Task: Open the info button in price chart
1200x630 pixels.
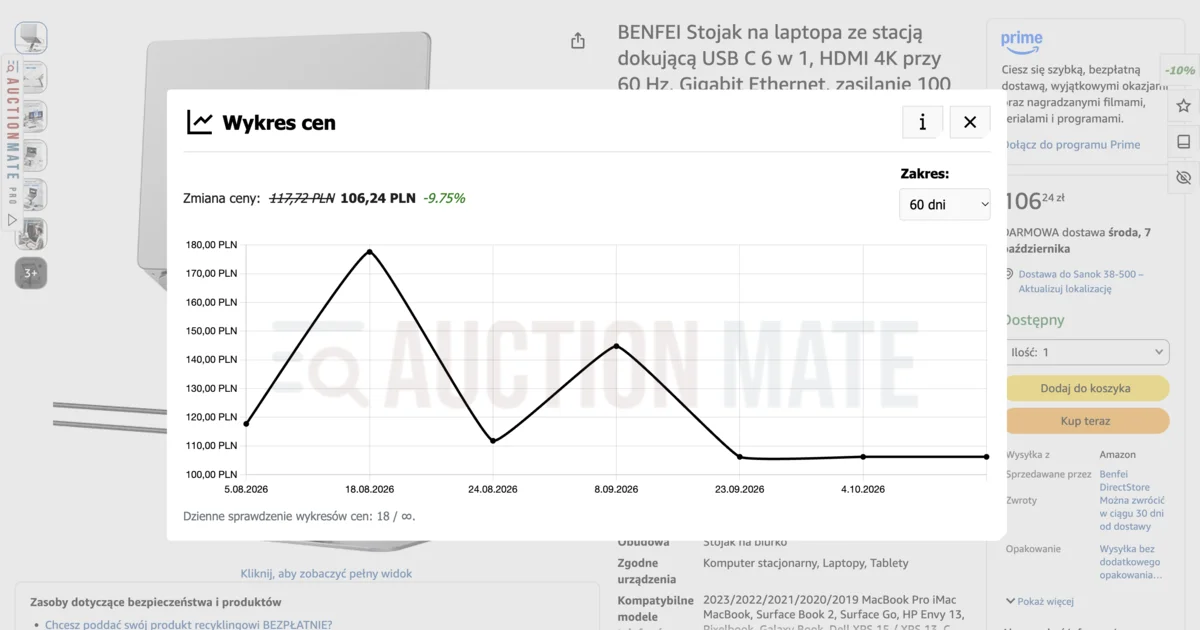Action: click(922, 122)
